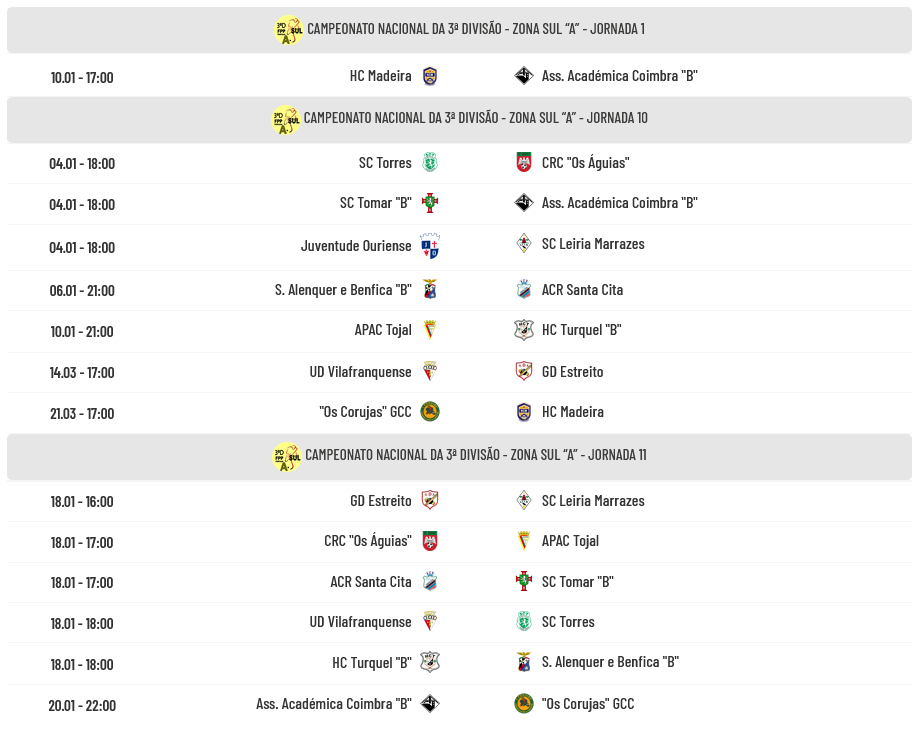Click GD Estreito crest in Jornada 11
This screenshot has width=920, height=730.
pyautogui.click(x=430, y=501)
